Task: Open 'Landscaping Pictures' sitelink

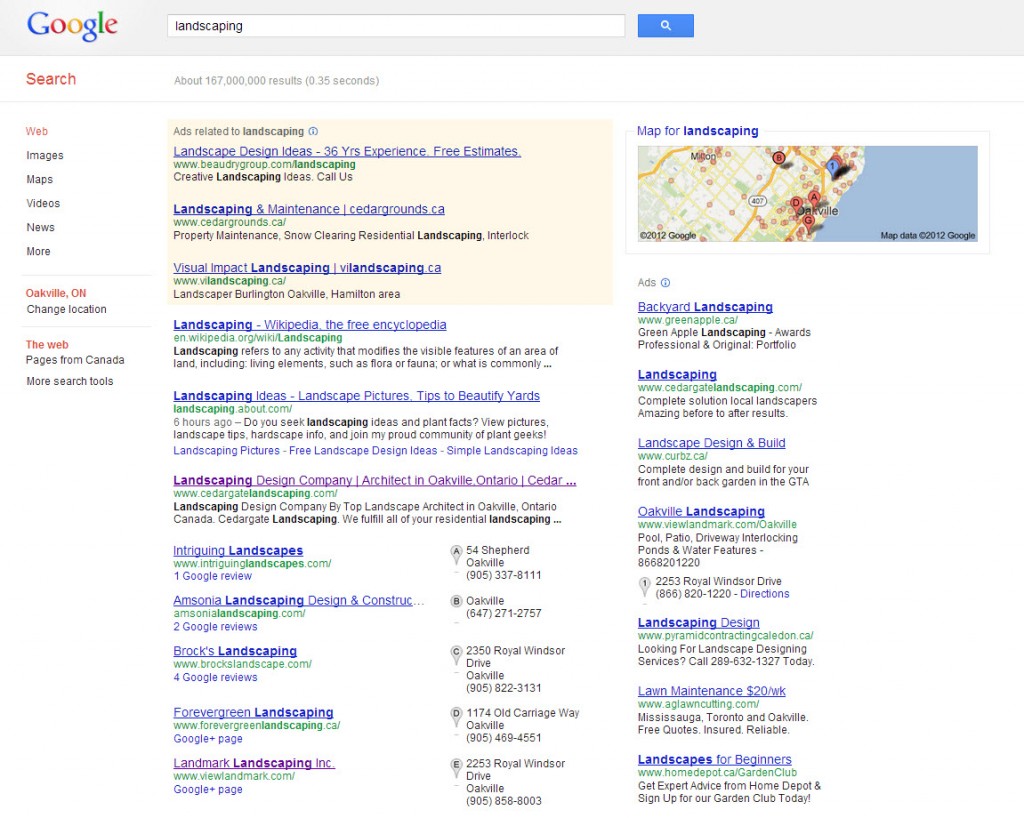Action: click(226, 451)
